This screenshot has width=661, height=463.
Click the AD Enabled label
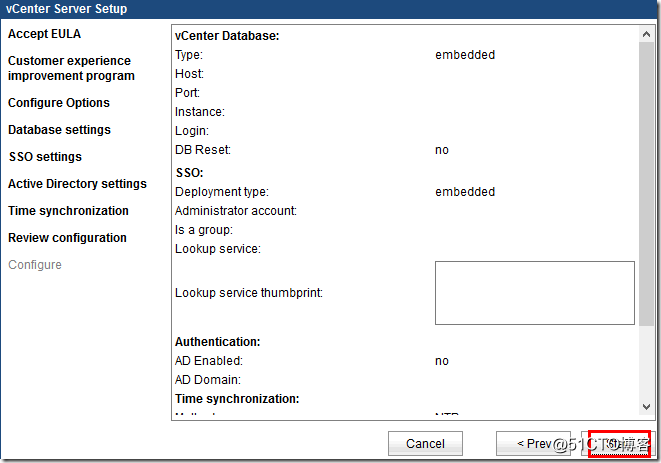point(209,361)
